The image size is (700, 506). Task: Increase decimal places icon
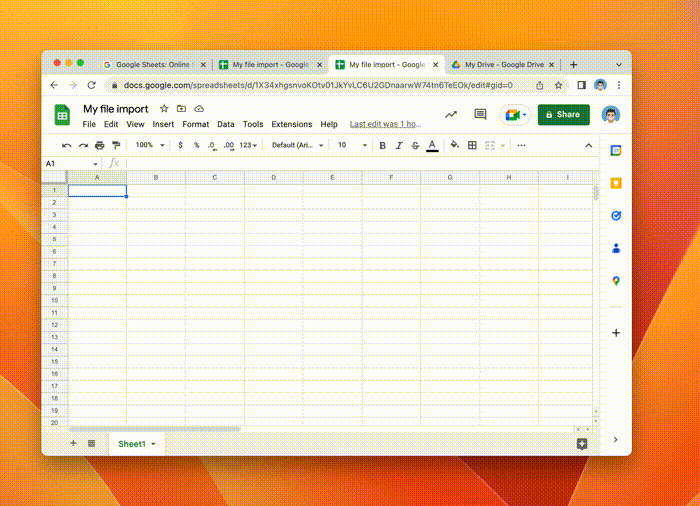(229, 146)
